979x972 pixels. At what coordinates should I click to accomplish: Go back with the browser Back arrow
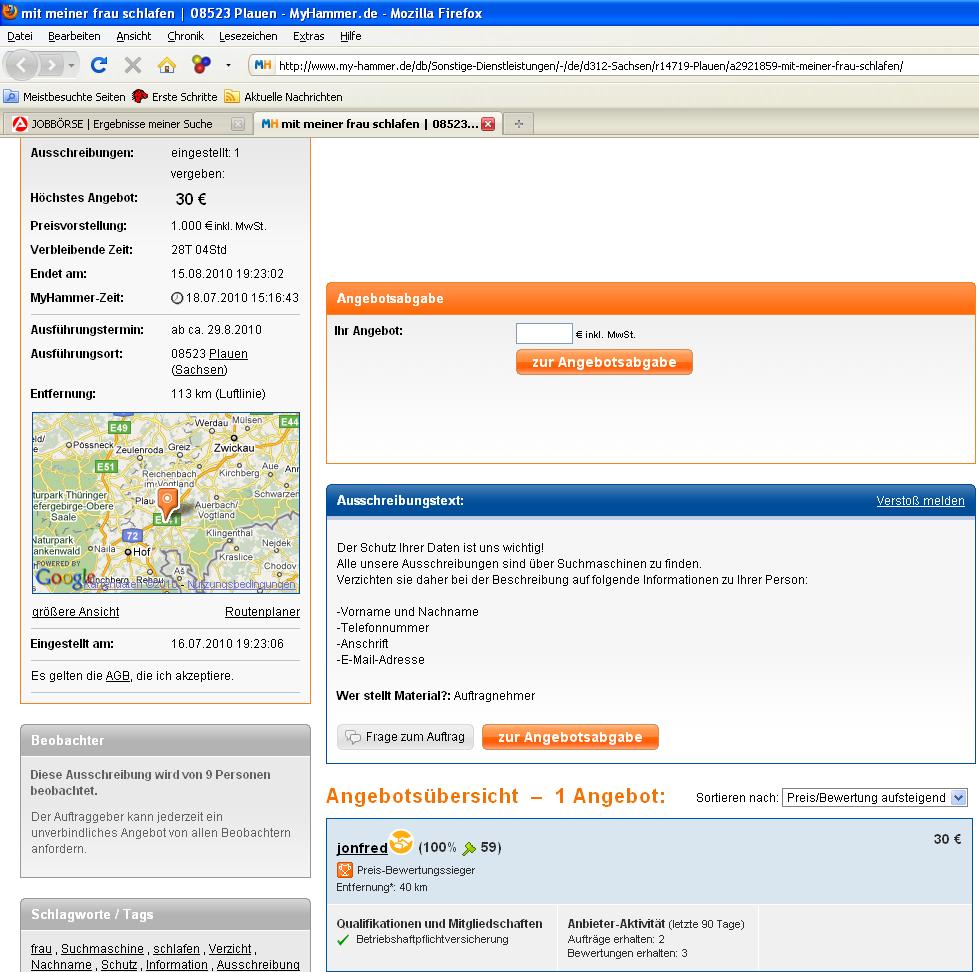[22, 64]
